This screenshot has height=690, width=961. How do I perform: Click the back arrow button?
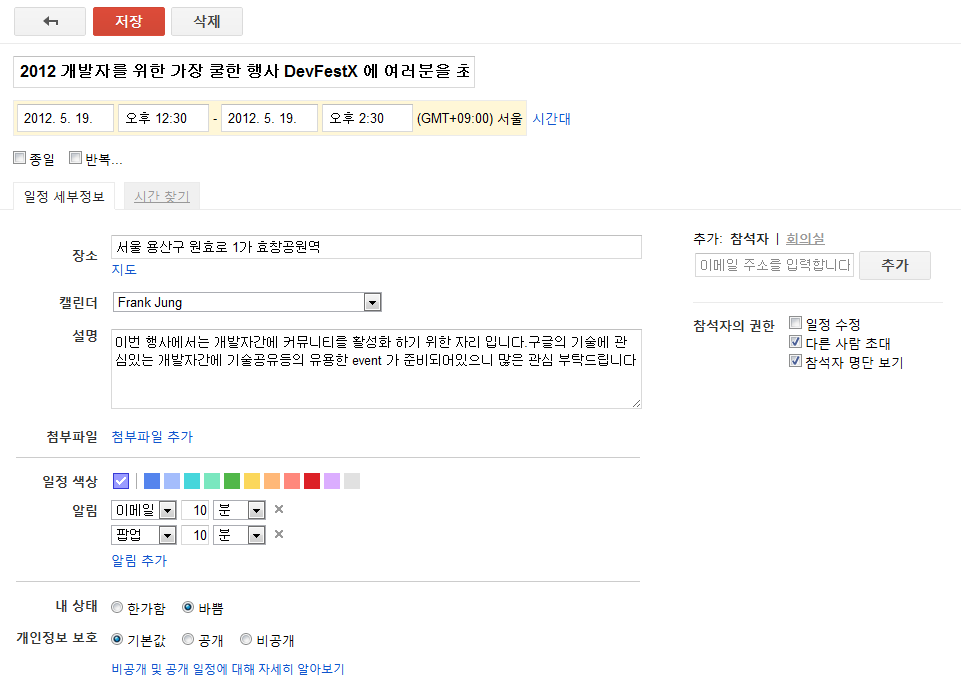pyautogui.click(x=50, y=21)
